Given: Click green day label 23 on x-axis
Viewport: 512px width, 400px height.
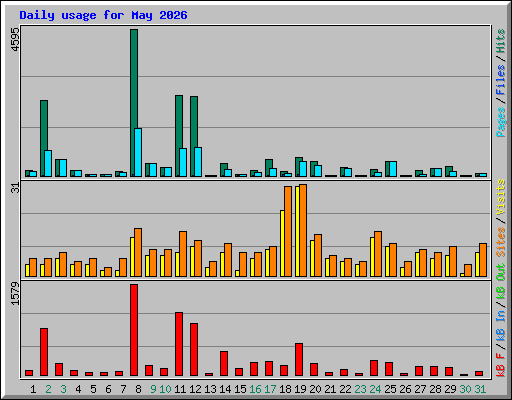Looking at the screenshot, I should point(360,389).
